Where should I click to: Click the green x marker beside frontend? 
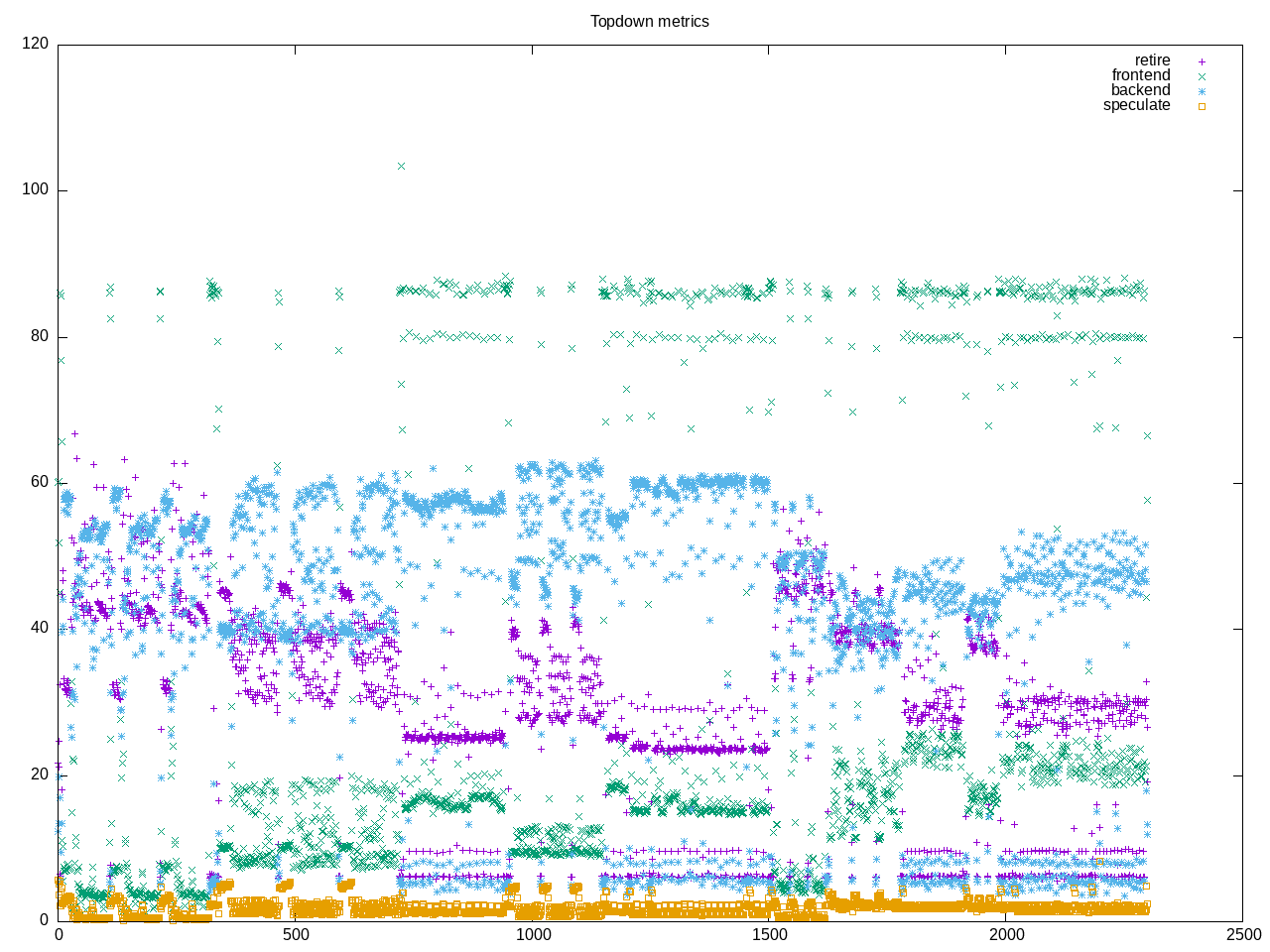[1201, 76]
